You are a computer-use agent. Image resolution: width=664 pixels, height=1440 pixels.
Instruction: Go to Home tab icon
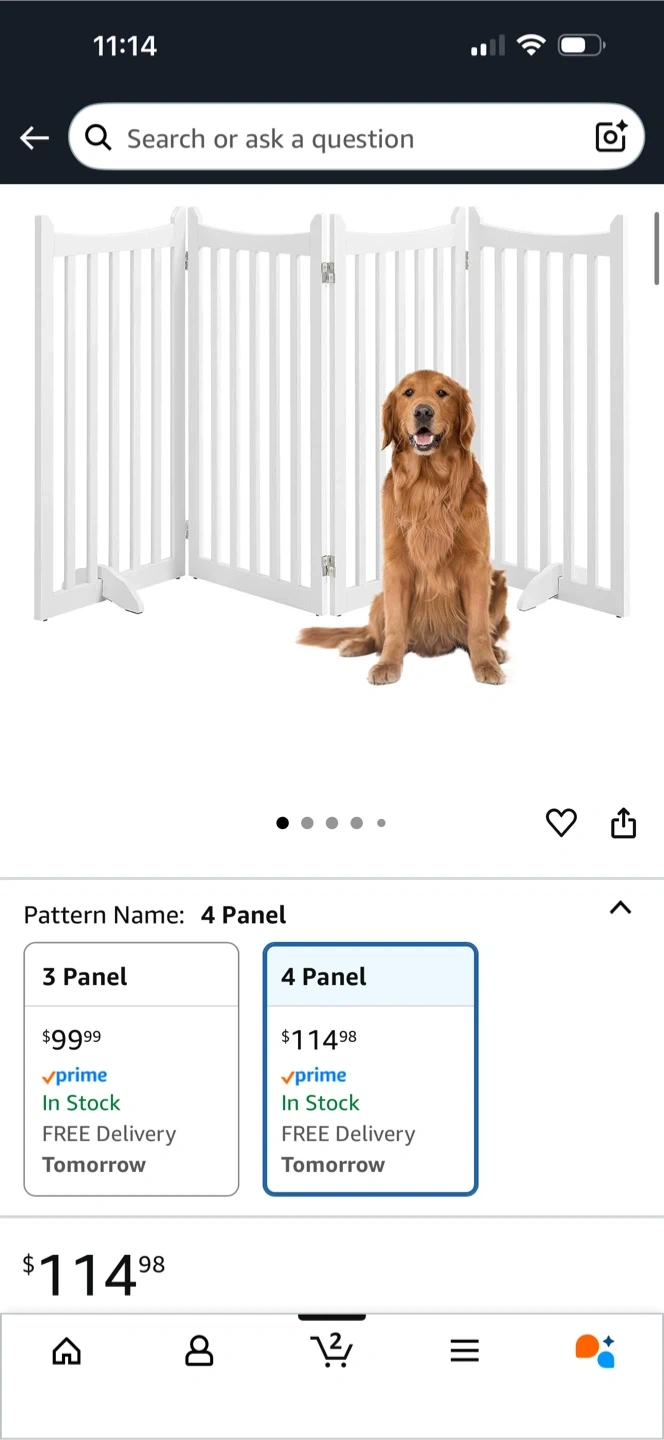67,1351
